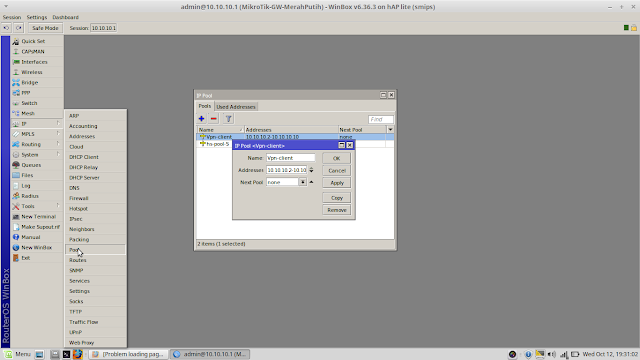Click Cancel in the pool dialog
This screenshot has width=640, height=360.
(x=336, y=171)
